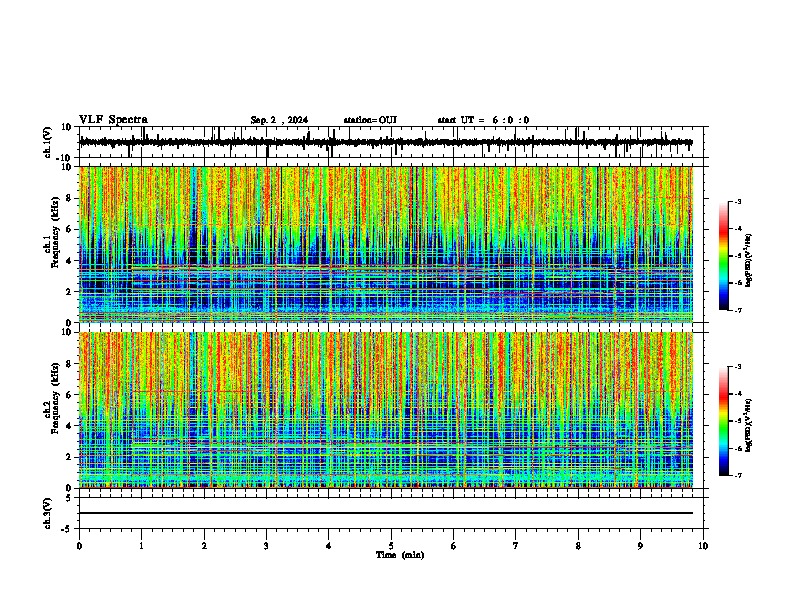Image resolution: width=792 pixels, height=612 pixels.
Task: Click the "Time (min)" axis label
Action: click(x=400, y=555)
